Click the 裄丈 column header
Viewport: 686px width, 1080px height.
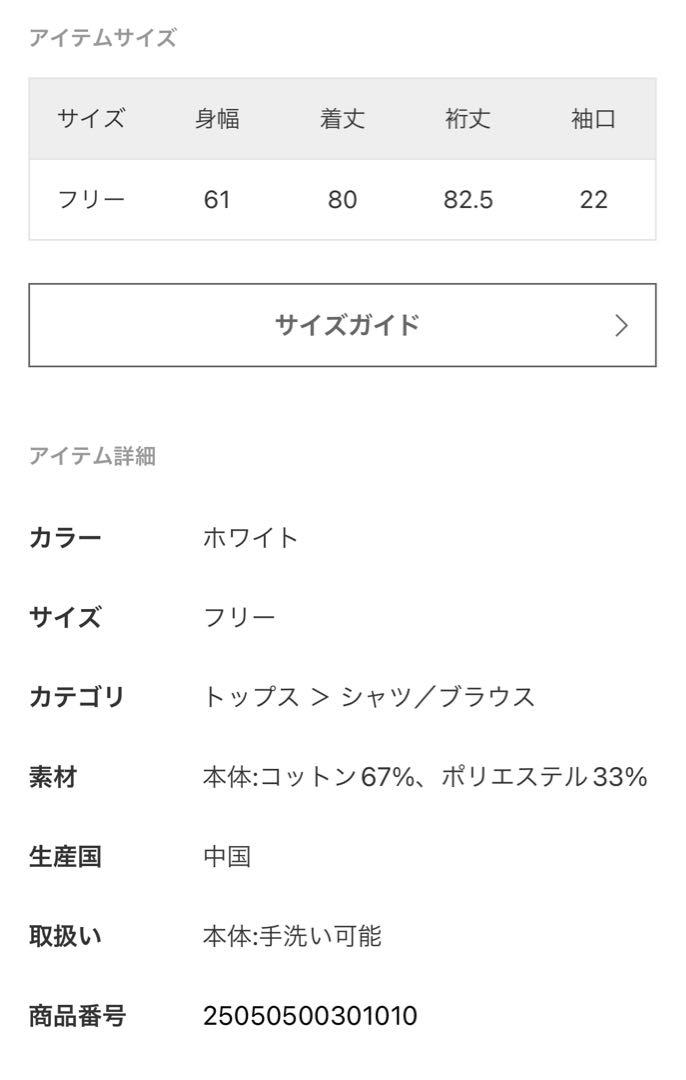(468, 119)
